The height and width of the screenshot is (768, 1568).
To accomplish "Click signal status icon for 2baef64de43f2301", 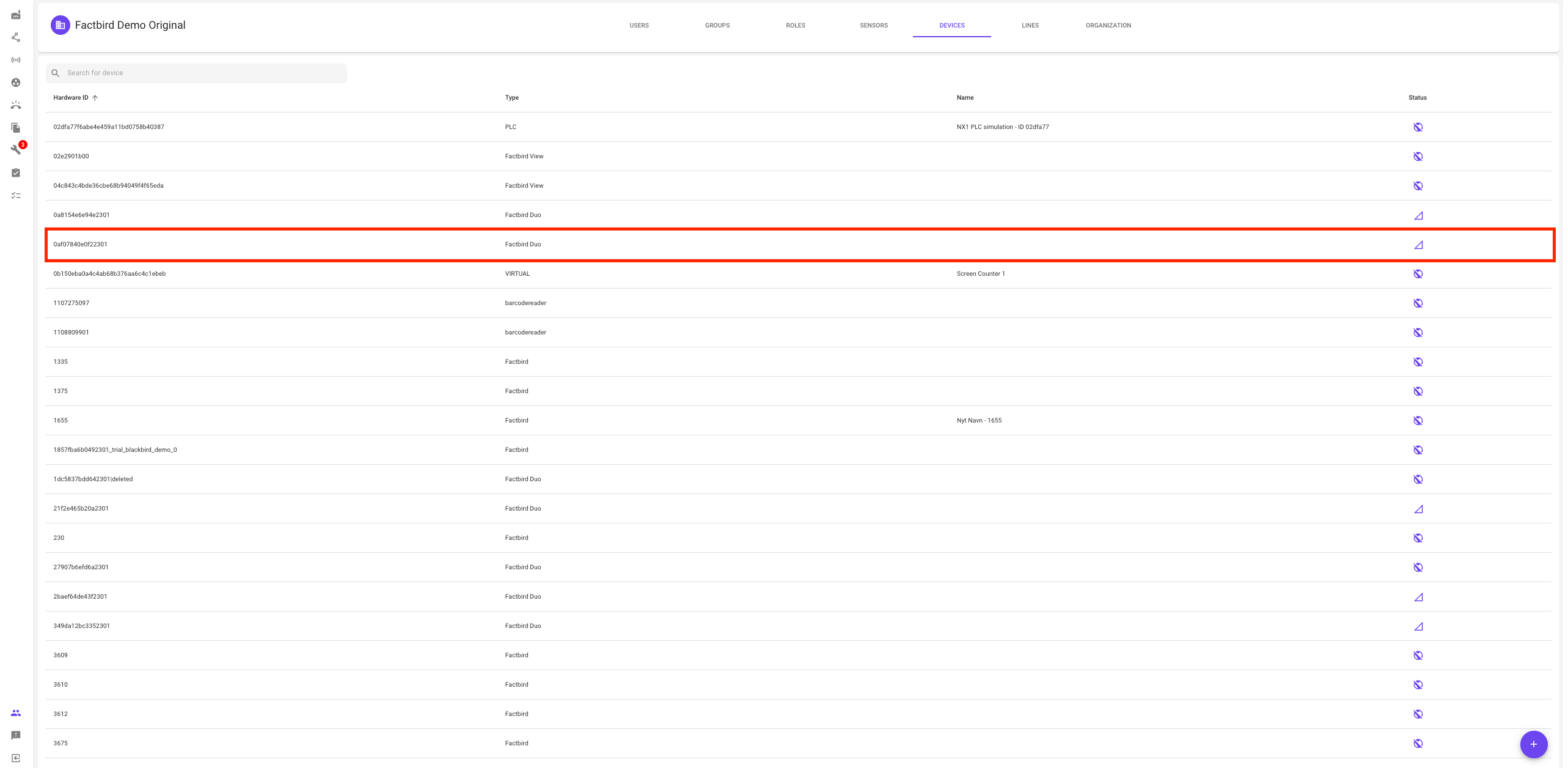I will pyautogui.click(x=1418, y=597).
